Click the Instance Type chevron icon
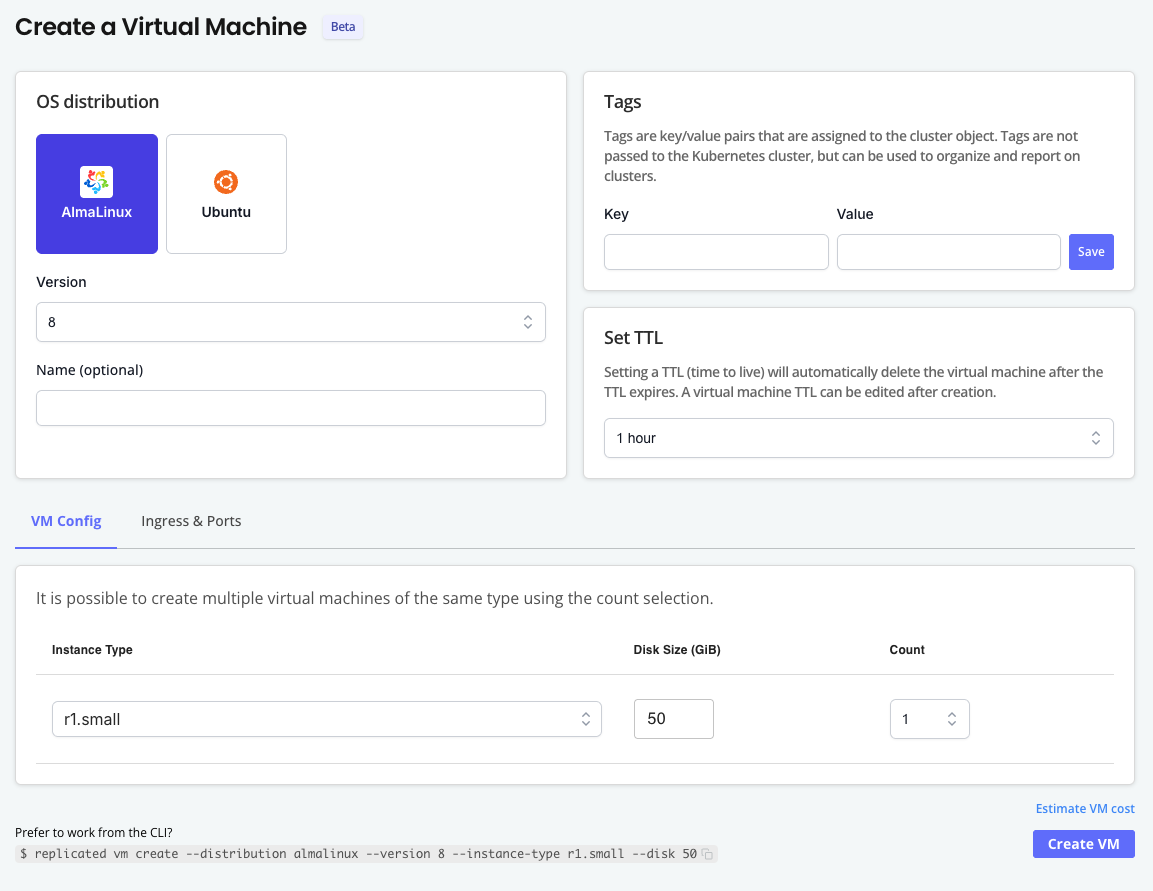 (x=585, y=718)
